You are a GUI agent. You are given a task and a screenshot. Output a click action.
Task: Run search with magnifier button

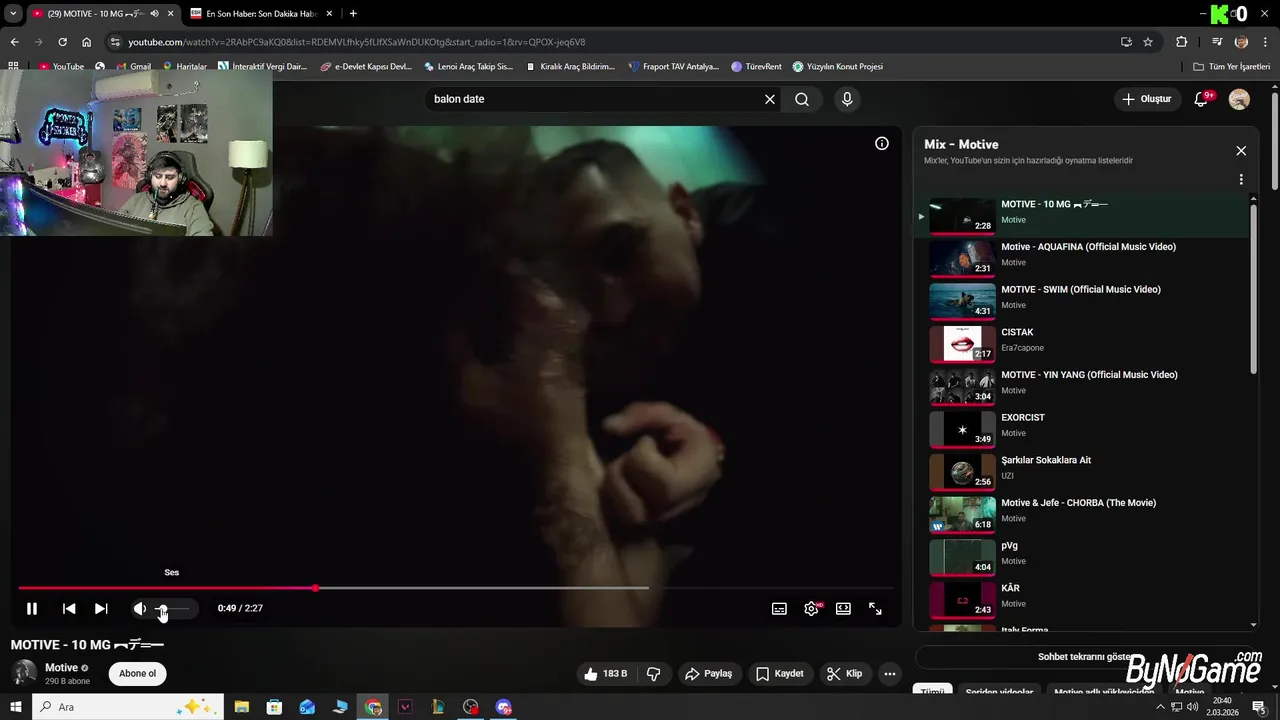tap(802, 99)
